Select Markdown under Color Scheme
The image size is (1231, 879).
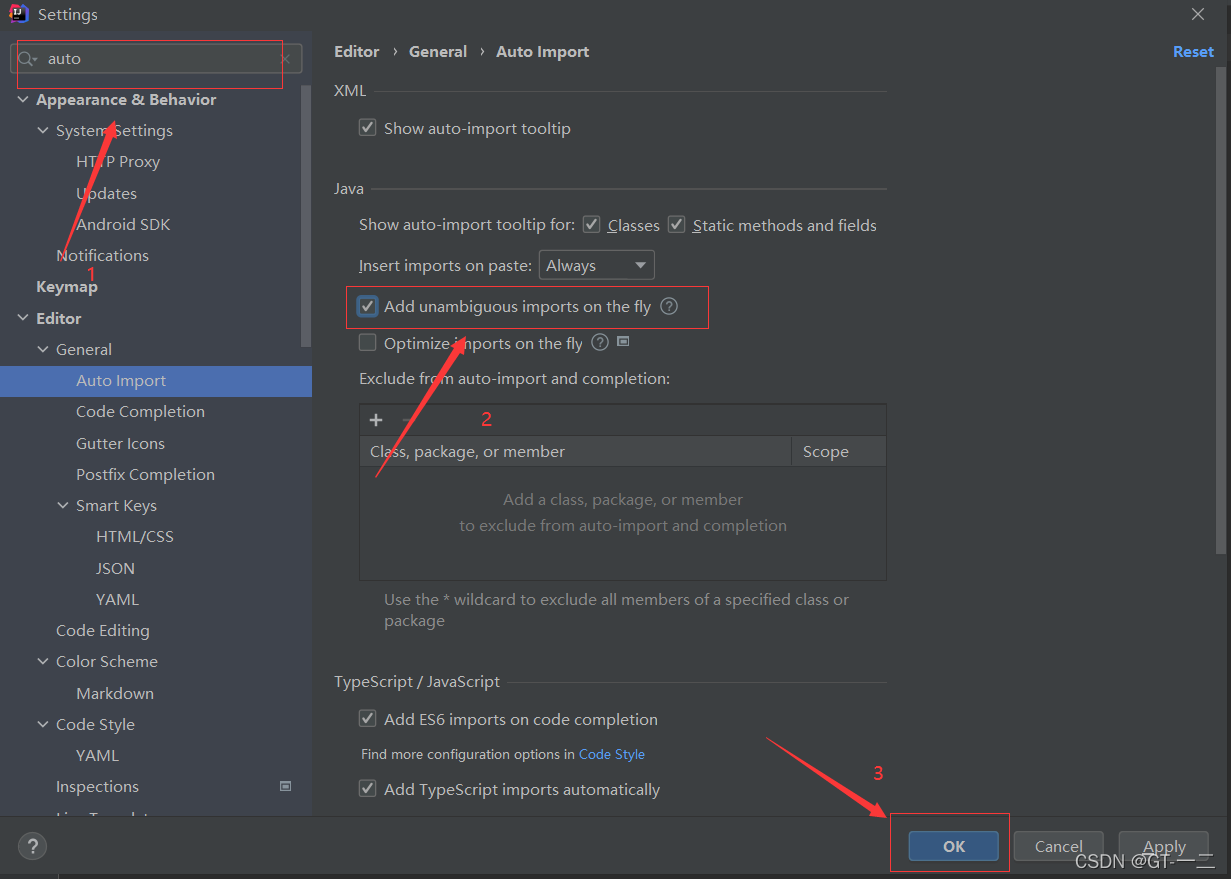point(115,693)
